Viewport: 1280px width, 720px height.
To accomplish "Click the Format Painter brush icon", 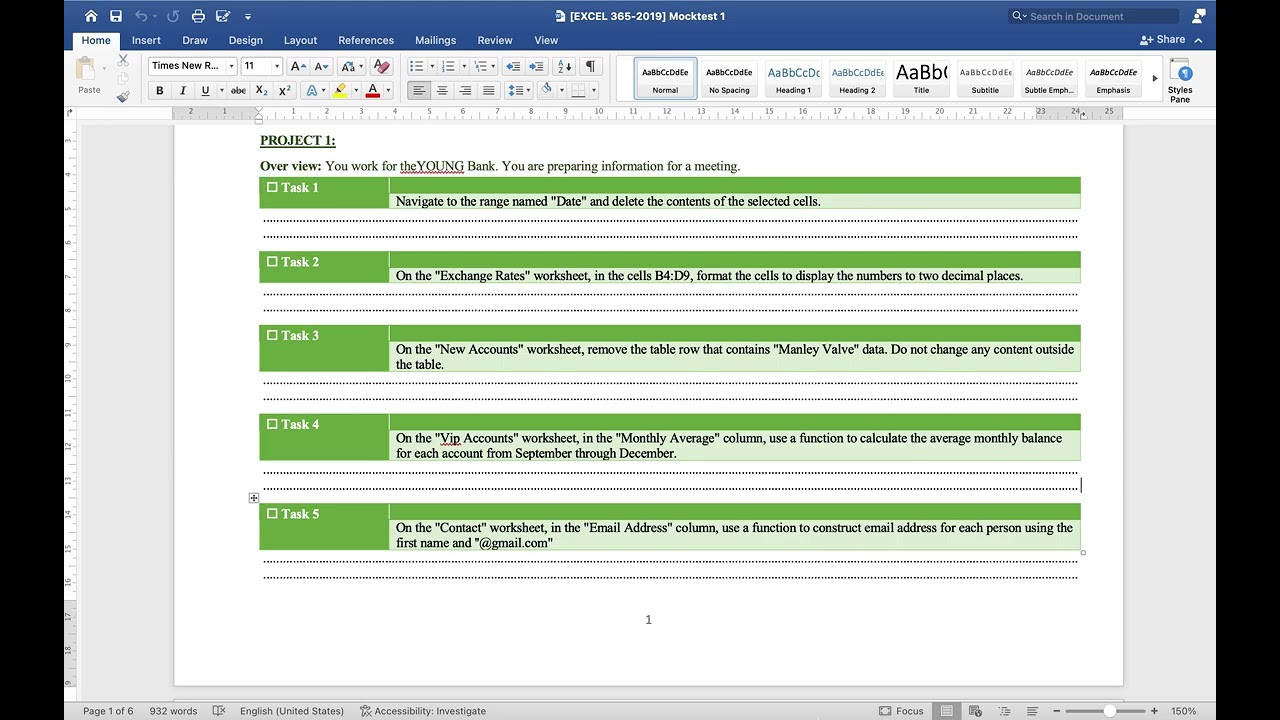I will pos(123,97).
